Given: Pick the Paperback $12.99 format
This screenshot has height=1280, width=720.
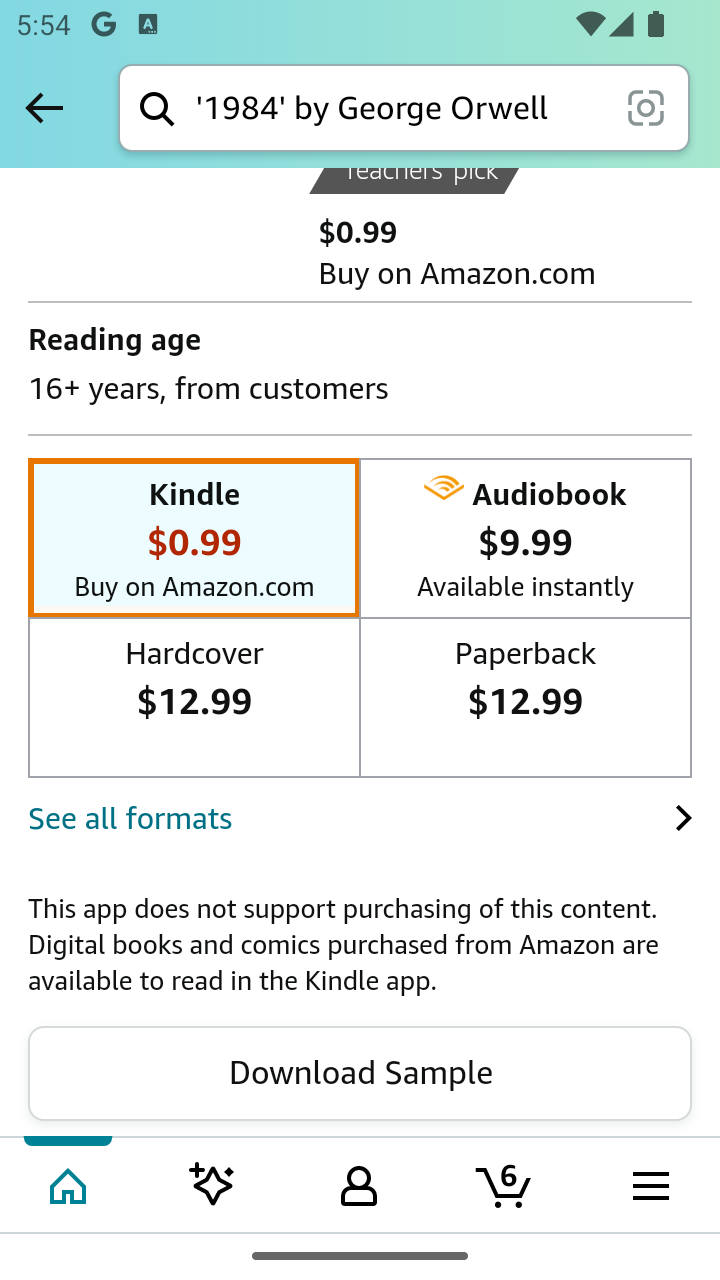Looking at the screenshot, I should [x=525, y=697].
